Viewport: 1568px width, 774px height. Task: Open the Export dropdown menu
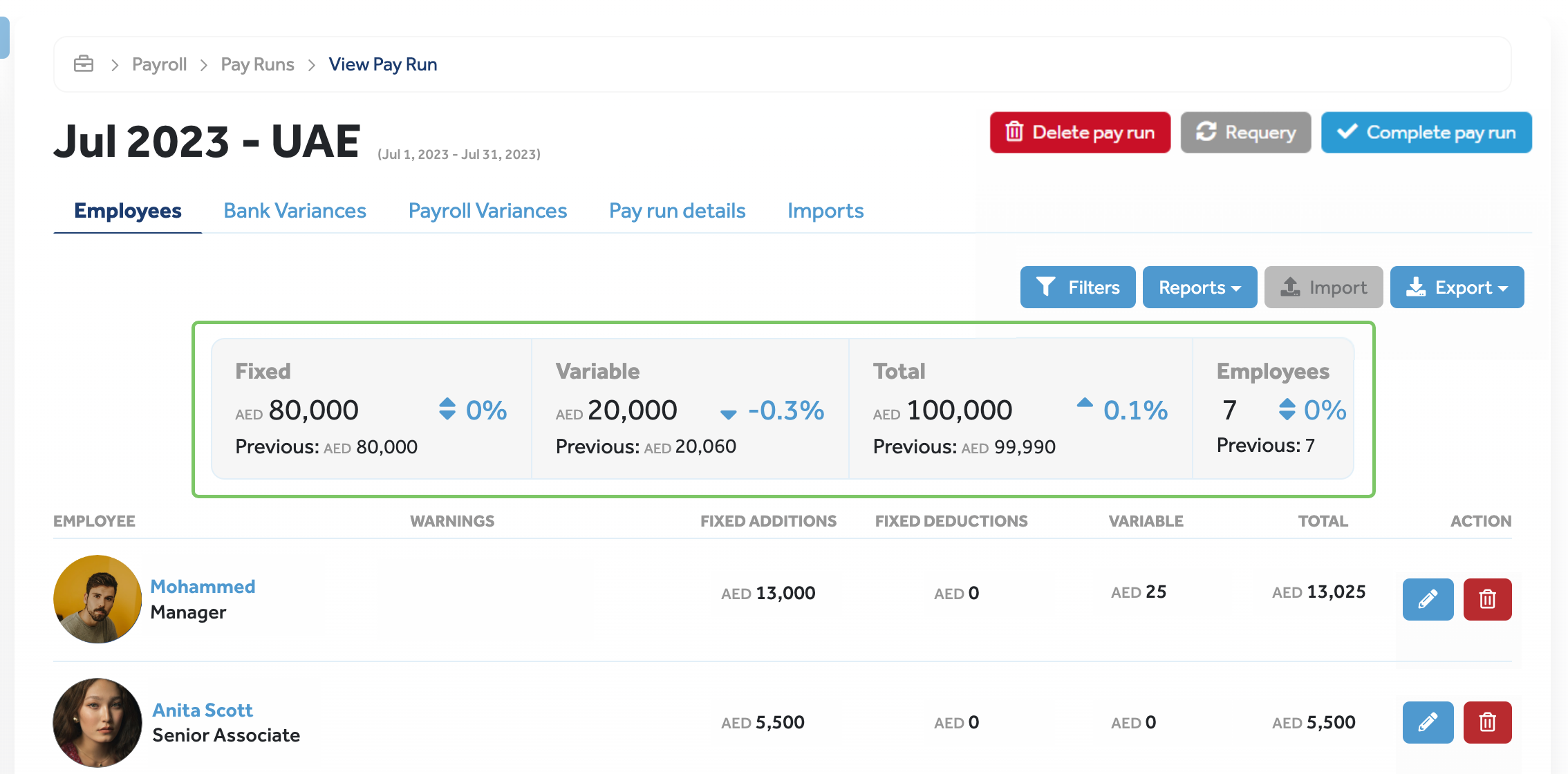point(1457,287)
